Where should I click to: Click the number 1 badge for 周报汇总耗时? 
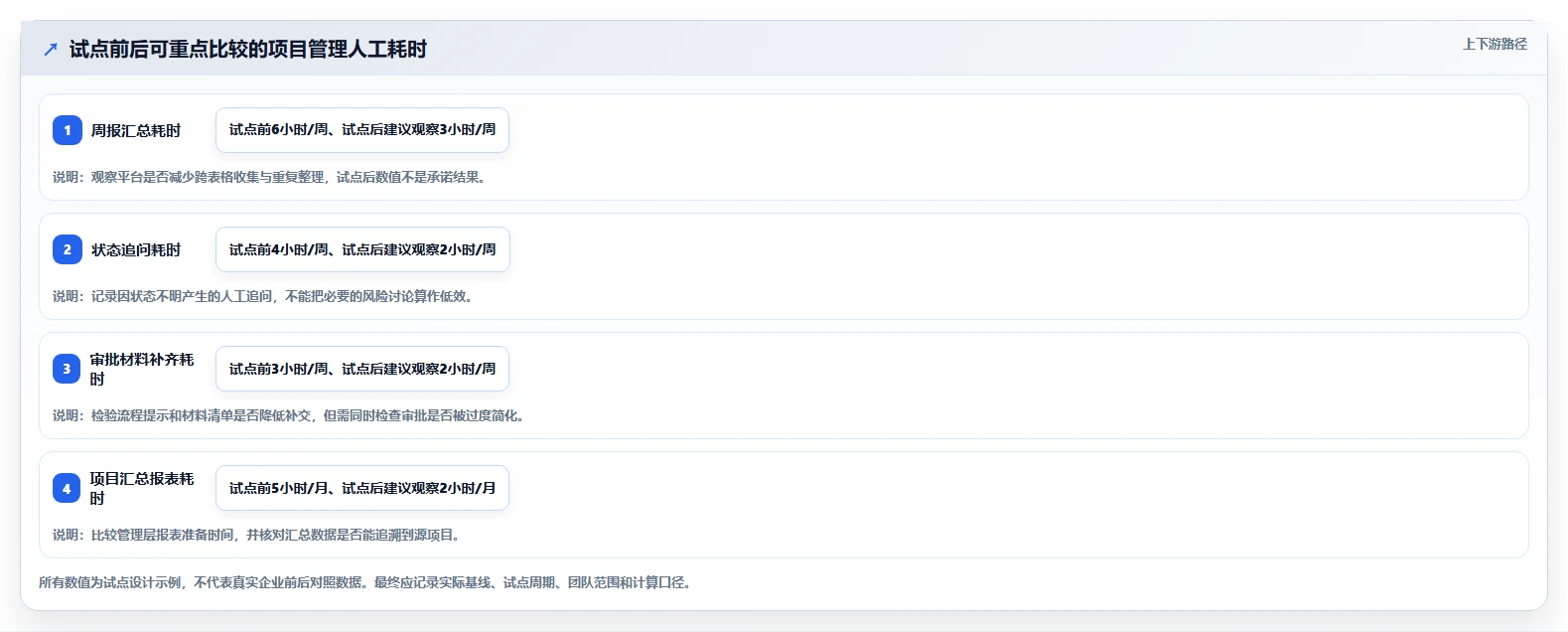[68, 130]
